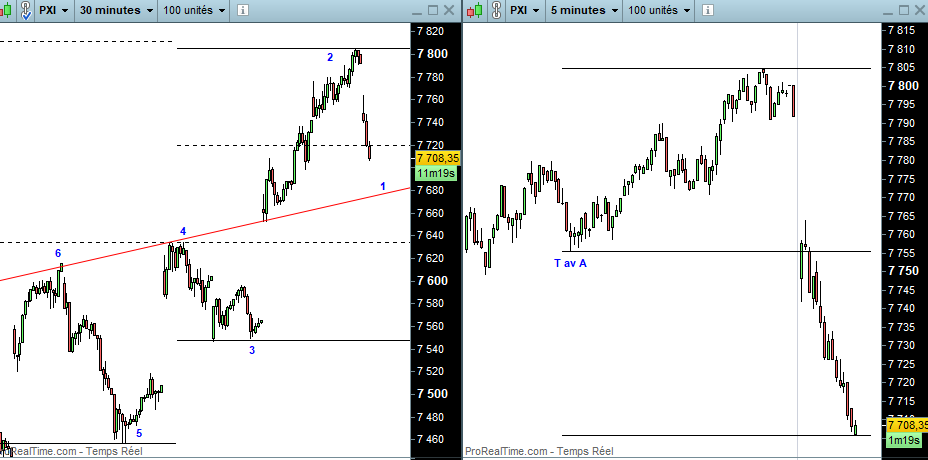The width and height of the screenshot is (928, 460).
Task: Open 100 unités dropdown in 30 minutes chart
Action: point(195,10)
